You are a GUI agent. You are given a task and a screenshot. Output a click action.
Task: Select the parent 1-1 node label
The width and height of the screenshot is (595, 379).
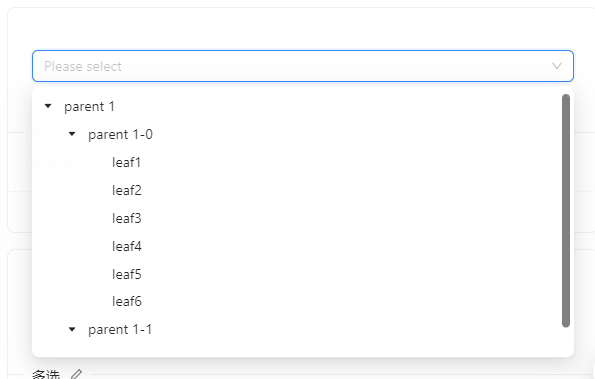click(120, 329)
